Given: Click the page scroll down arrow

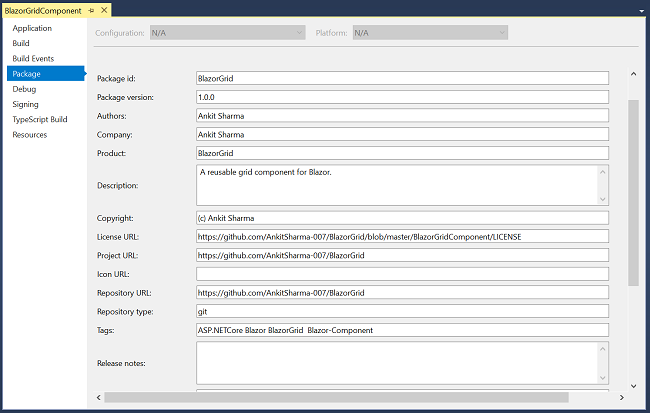Looking at the screenshot, I should 633,386.
